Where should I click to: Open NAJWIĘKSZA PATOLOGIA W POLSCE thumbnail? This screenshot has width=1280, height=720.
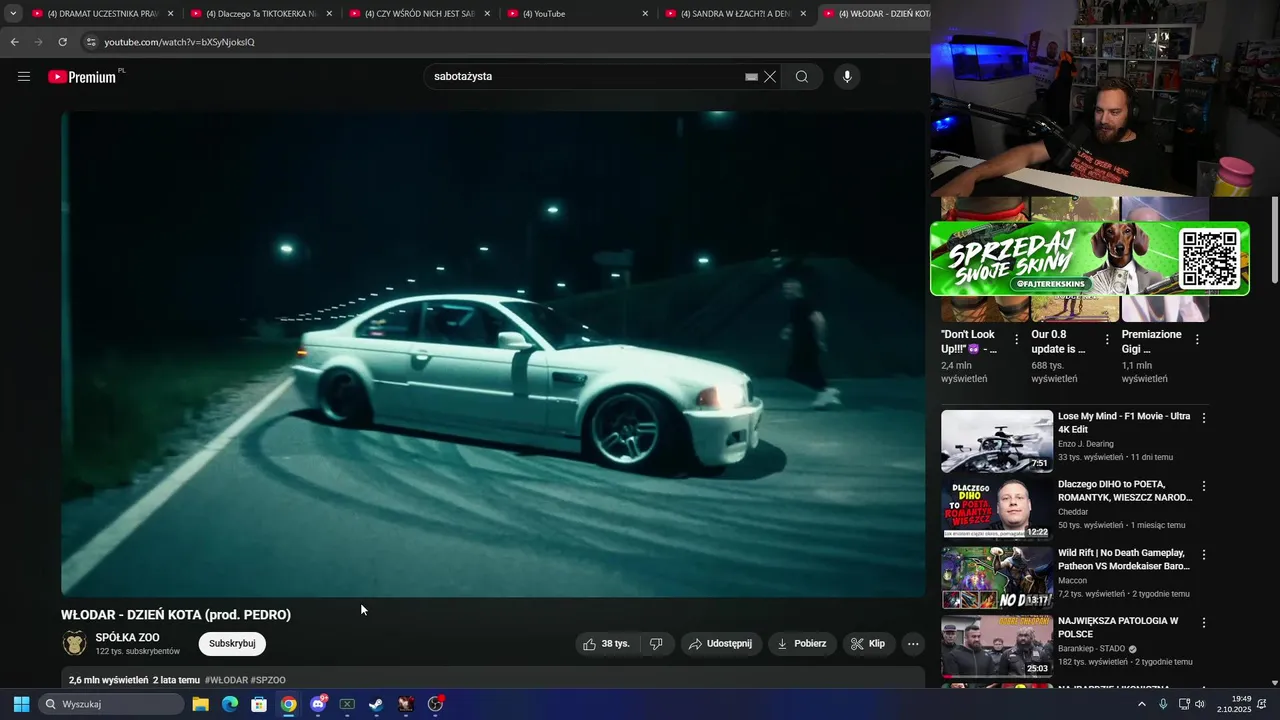coord(997,646)
